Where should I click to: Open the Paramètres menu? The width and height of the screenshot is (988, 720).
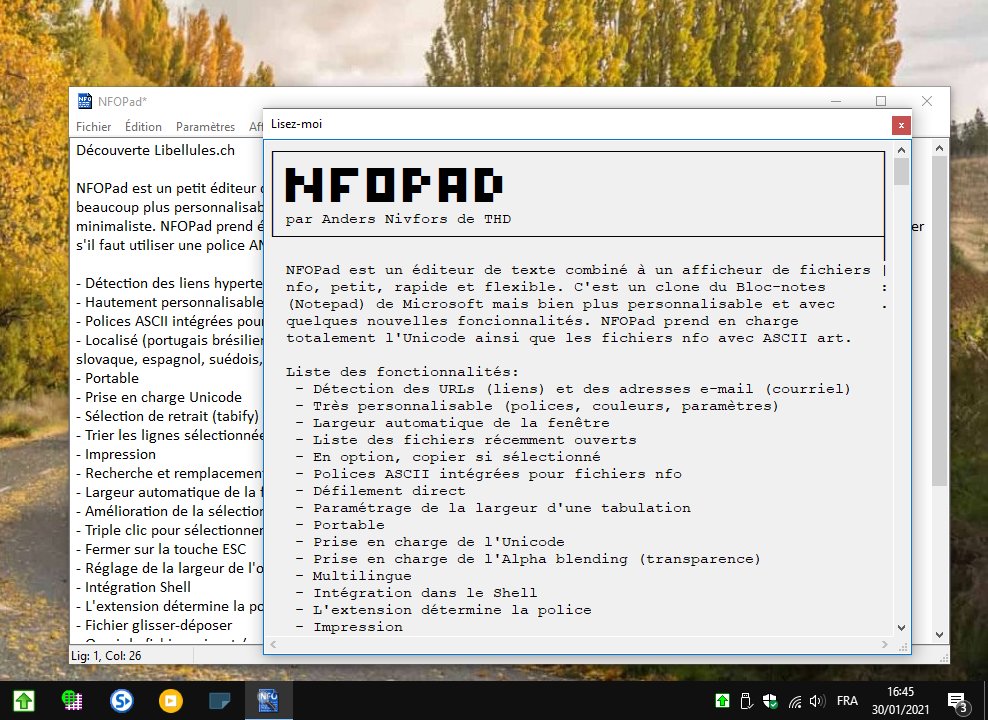click(205, 127)
